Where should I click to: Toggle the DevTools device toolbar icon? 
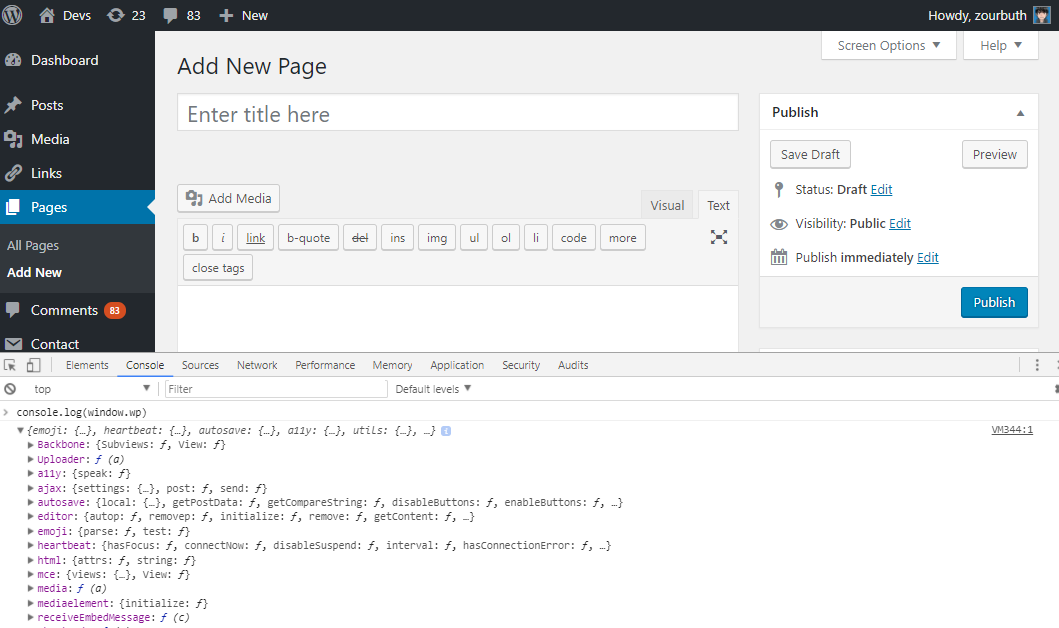tap(33, 365)
